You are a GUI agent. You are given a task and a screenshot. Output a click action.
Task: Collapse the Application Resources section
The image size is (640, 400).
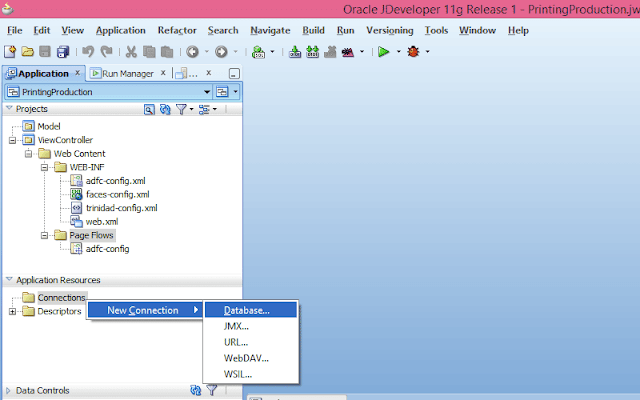9,280
